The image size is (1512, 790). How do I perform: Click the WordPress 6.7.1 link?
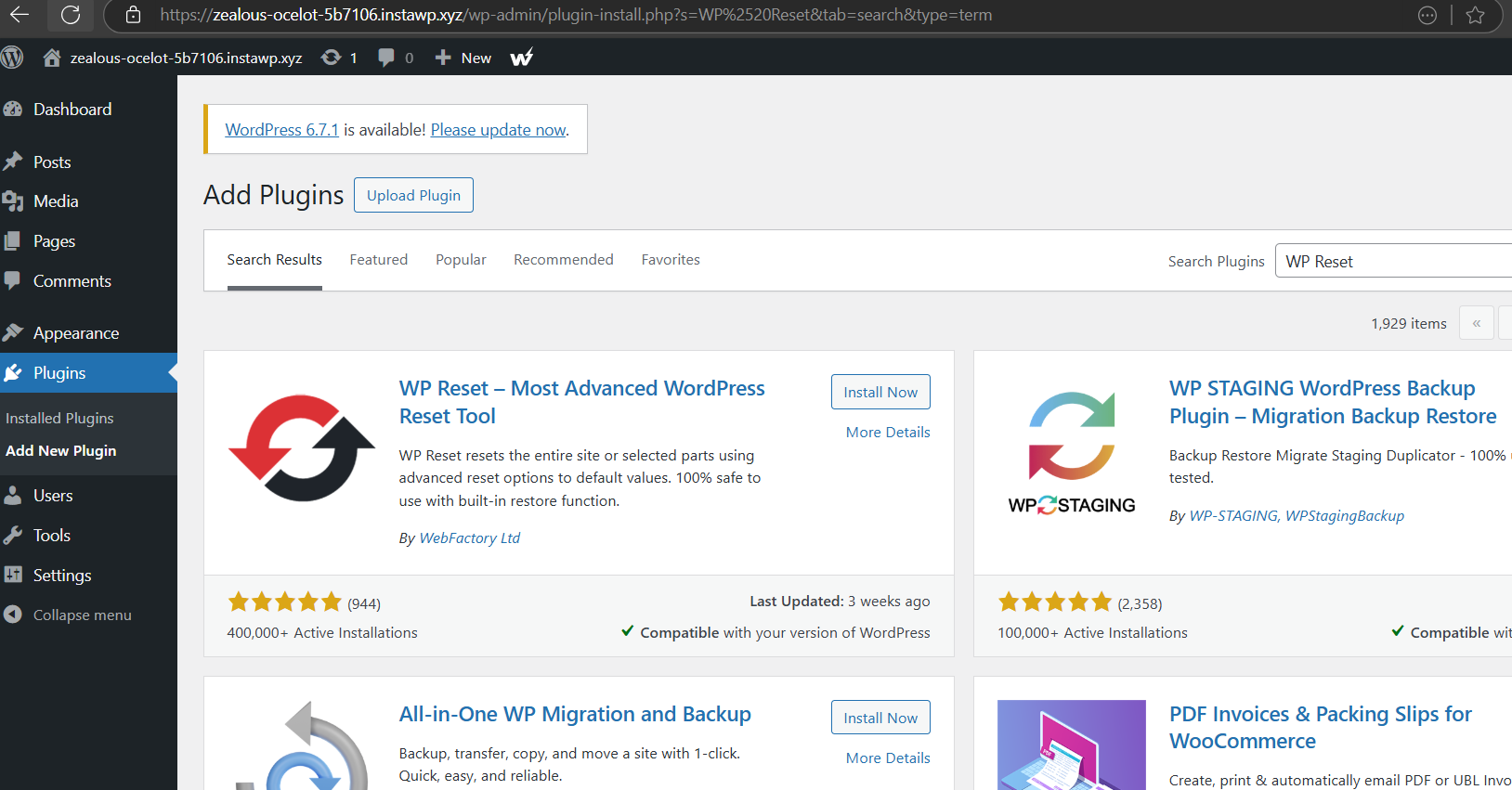[x=282, y=130]
